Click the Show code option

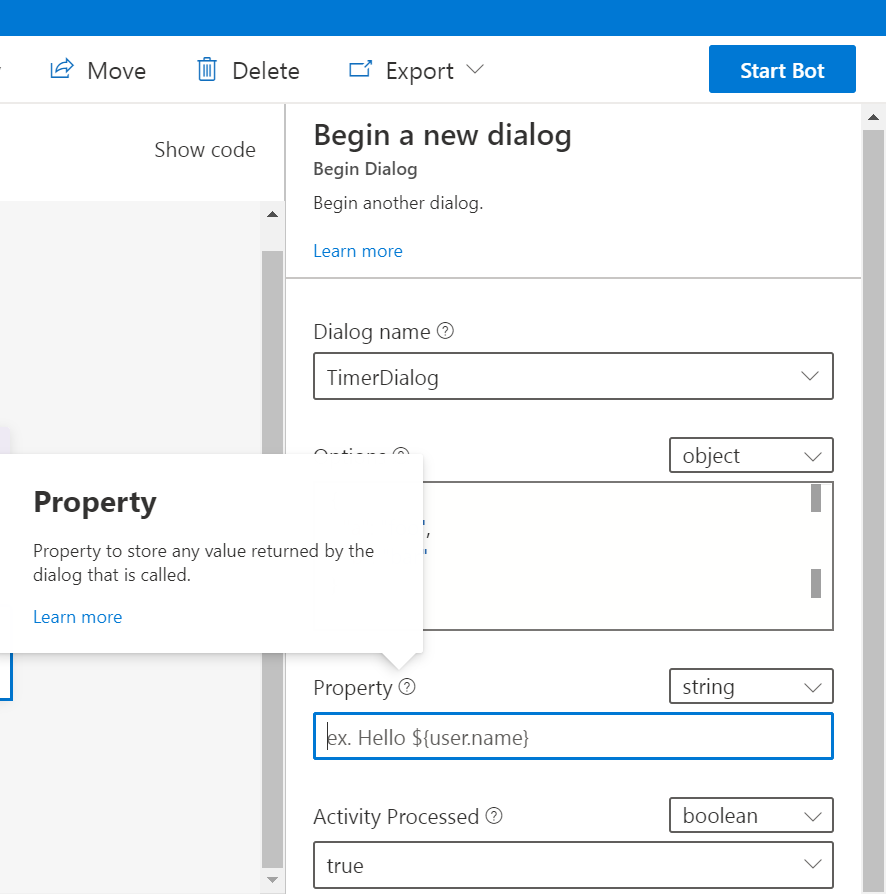tap(205, 149)
